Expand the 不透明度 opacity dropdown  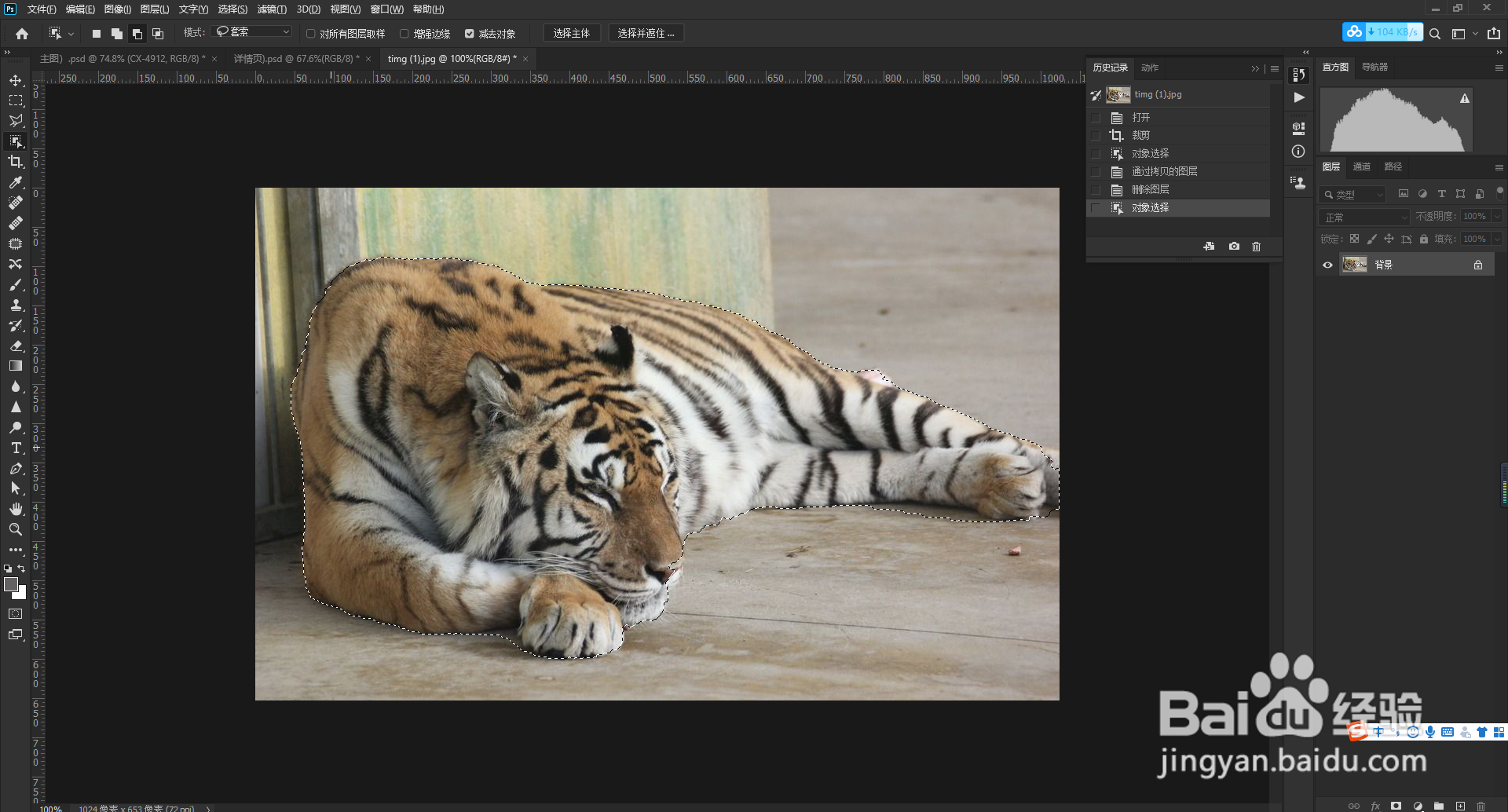(1497, 217)
